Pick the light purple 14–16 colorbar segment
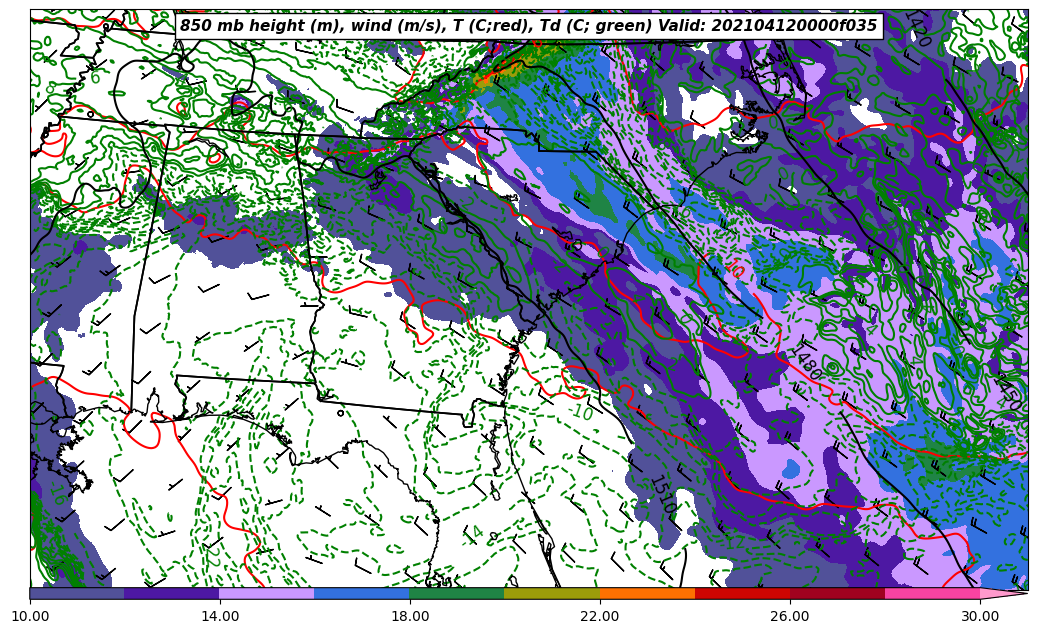The width and height of the screenshot is (1037, 633). (x=266, y=593)
